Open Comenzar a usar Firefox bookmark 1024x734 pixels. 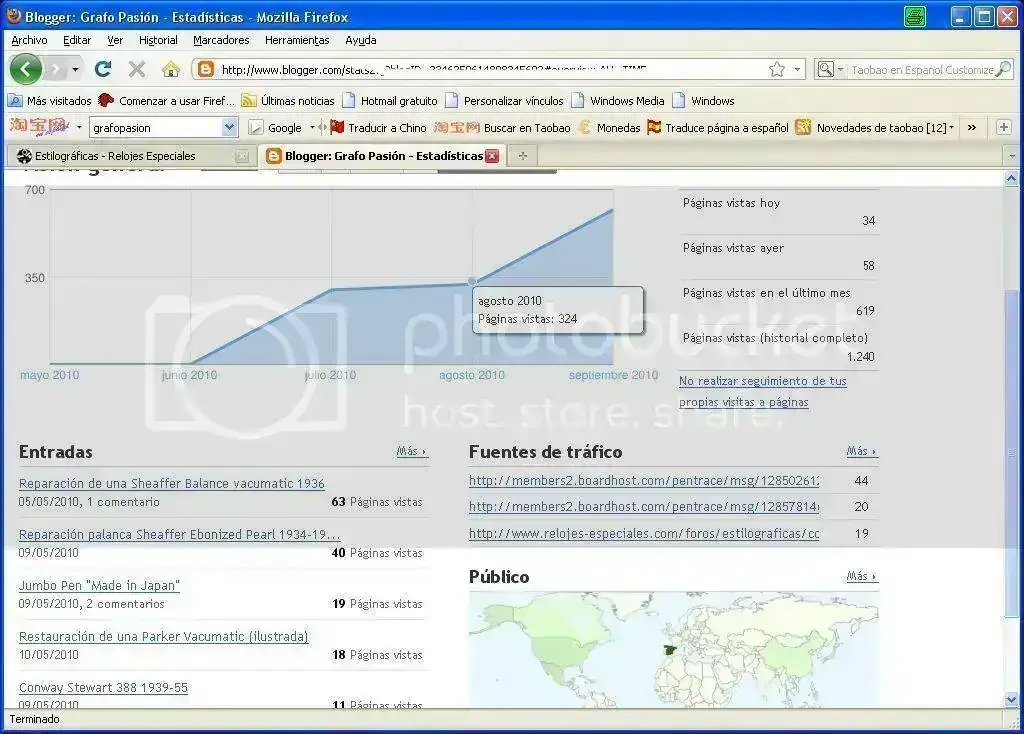click(167, 101)
